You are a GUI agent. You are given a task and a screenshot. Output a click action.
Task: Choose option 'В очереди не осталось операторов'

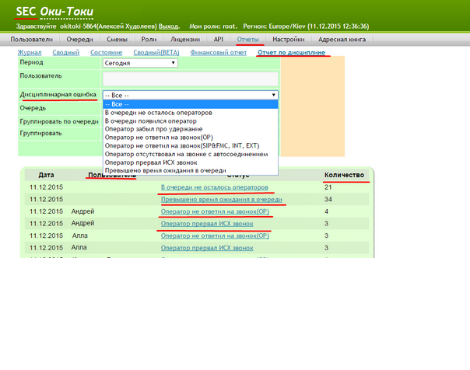pos(190,113)
